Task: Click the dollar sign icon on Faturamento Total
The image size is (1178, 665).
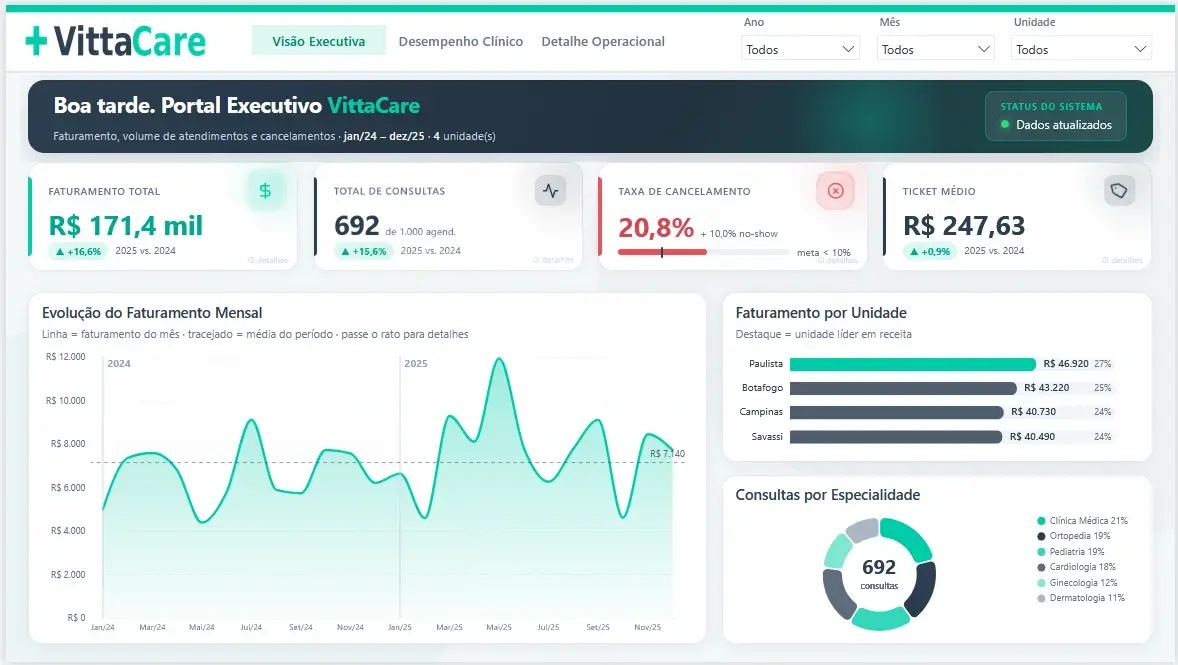Action: (265, 191)
